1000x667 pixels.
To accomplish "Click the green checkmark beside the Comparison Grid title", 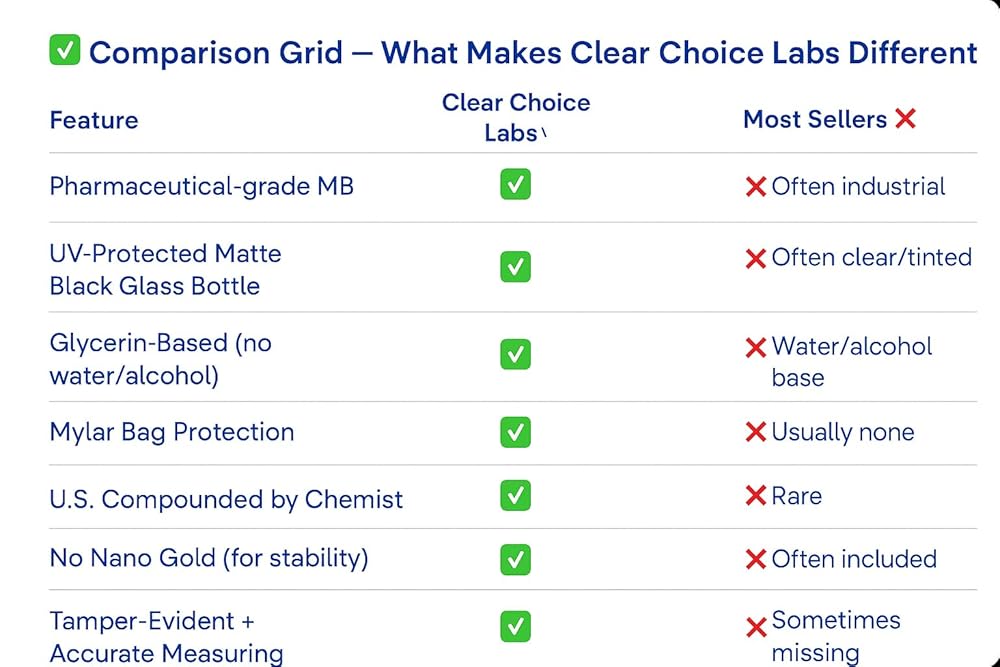I will (x=64, y=51).
